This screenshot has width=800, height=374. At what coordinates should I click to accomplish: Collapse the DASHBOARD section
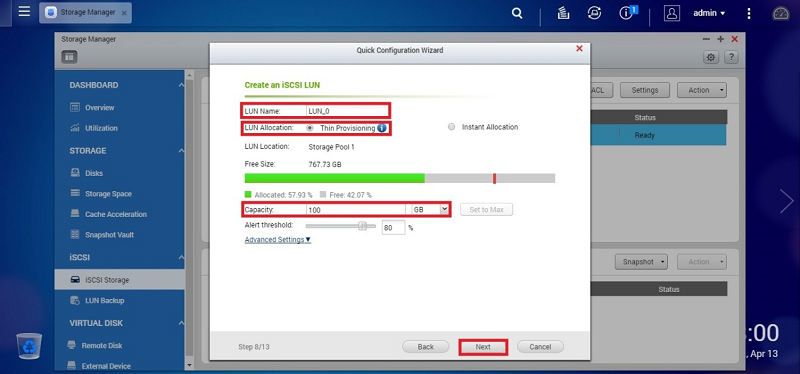(181, 85)
